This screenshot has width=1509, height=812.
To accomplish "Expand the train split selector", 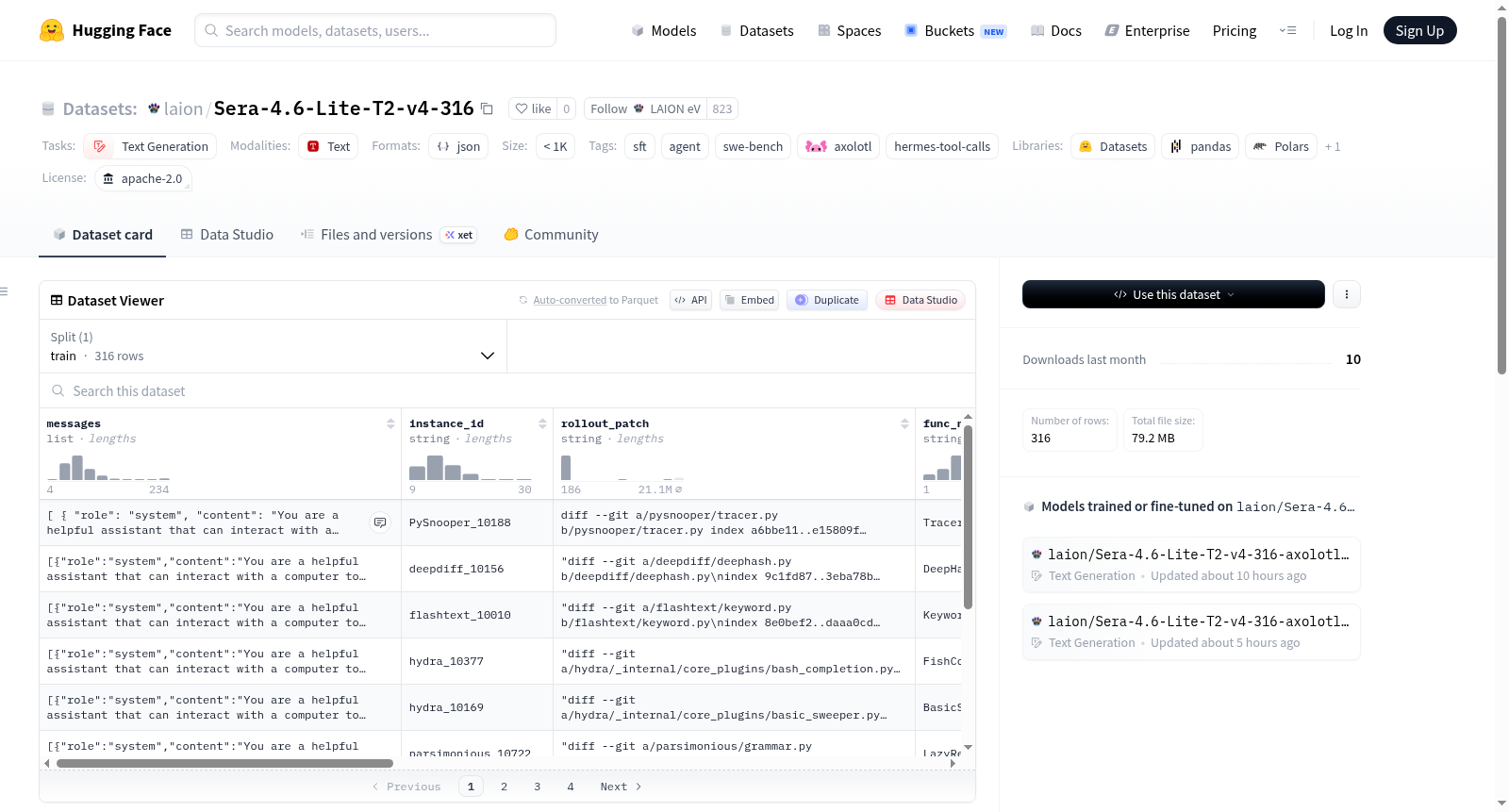I will 273,346.
